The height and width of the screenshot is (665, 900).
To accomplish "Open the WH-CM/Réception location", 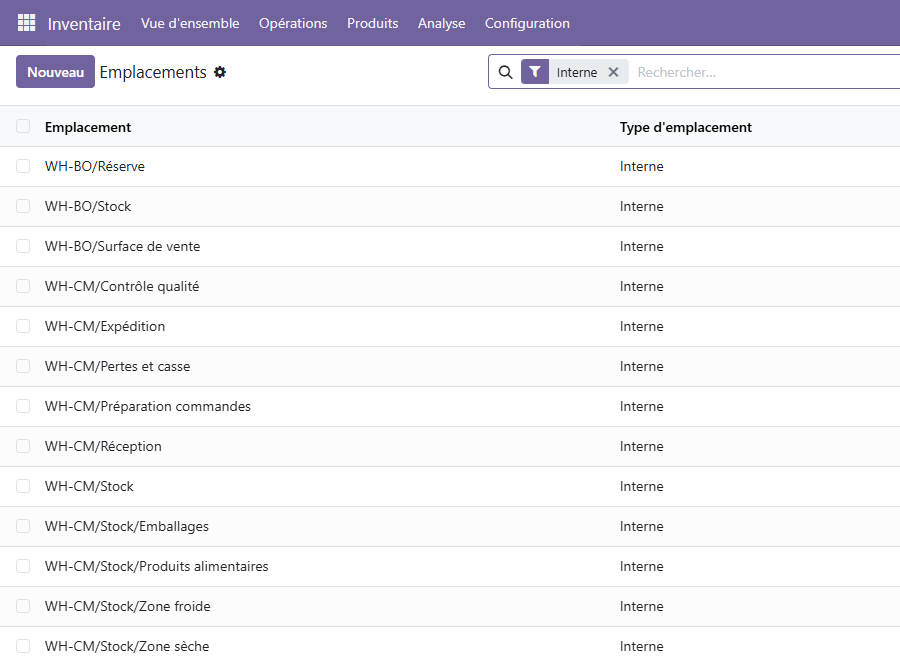I will click(x=103, y=446).
